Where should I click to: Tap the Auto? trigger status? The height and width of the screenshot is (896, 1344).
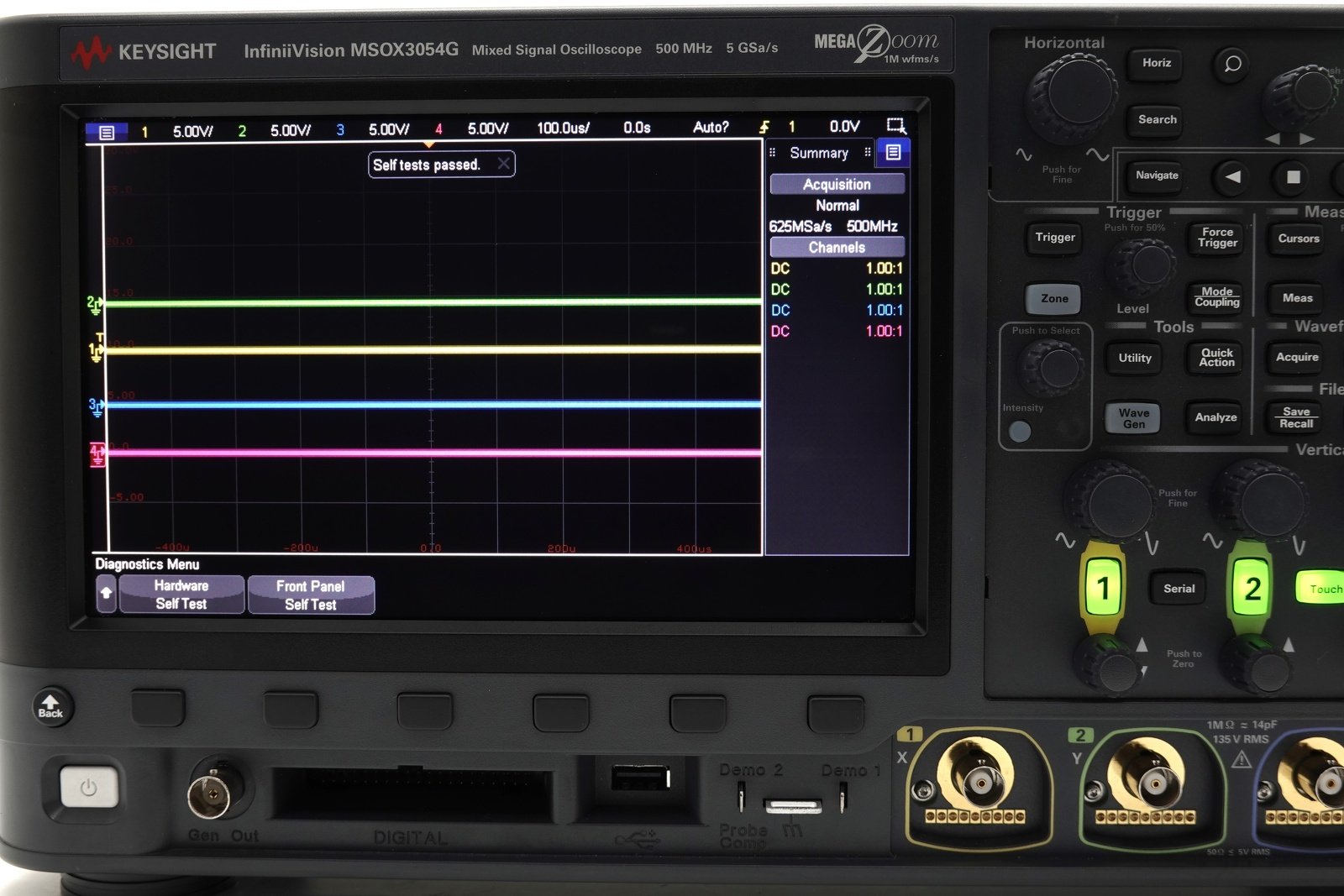pos(711,127)
